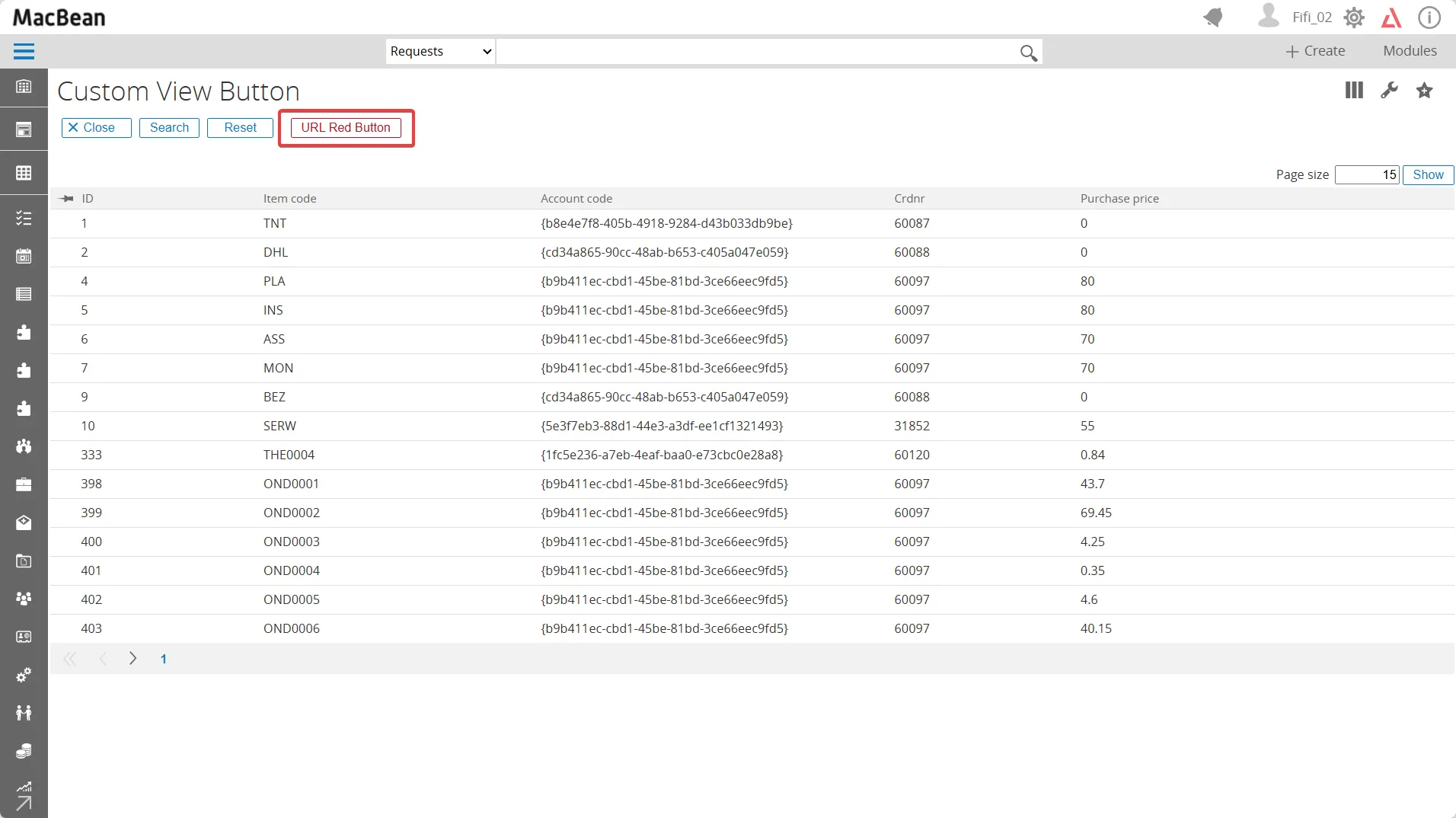The image size is (1456, 818).
Task: Open the info help icon
Action: tap(1429, 17)
